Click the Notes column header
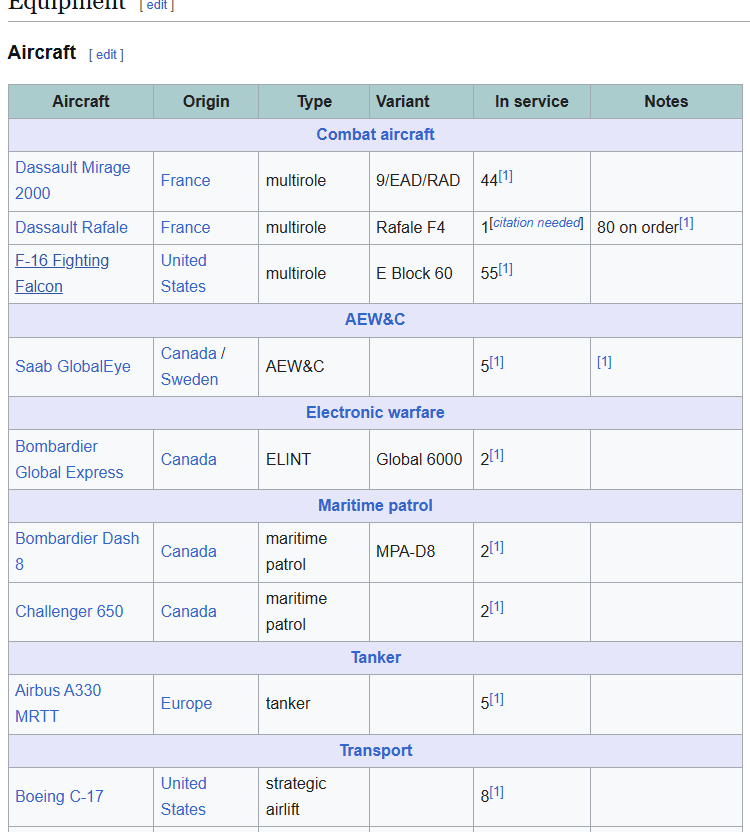750x832 pixels. coord(666,101)
